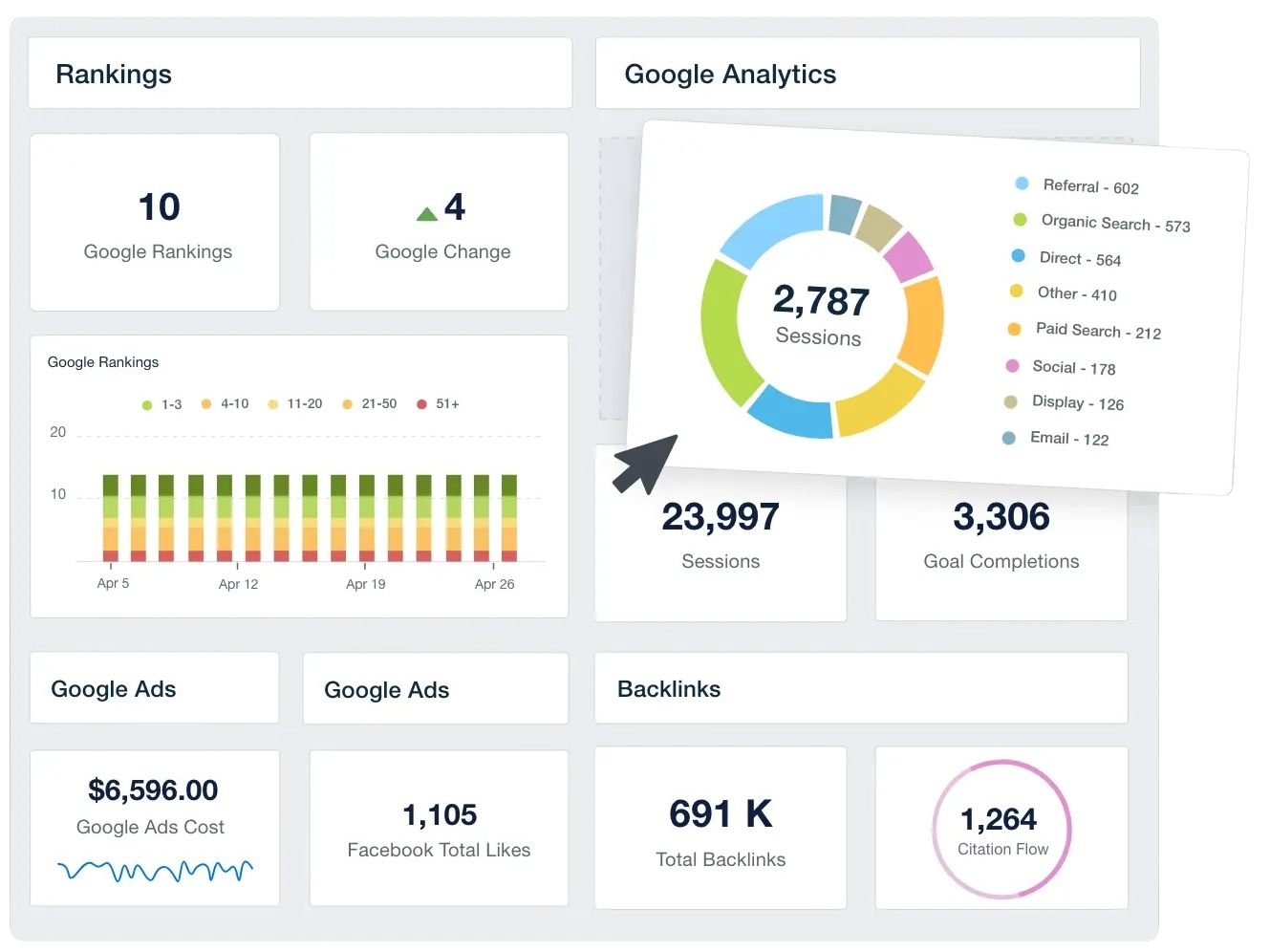Click the Apr 19 axis label
1270x952 pixels.
point(365,584)
